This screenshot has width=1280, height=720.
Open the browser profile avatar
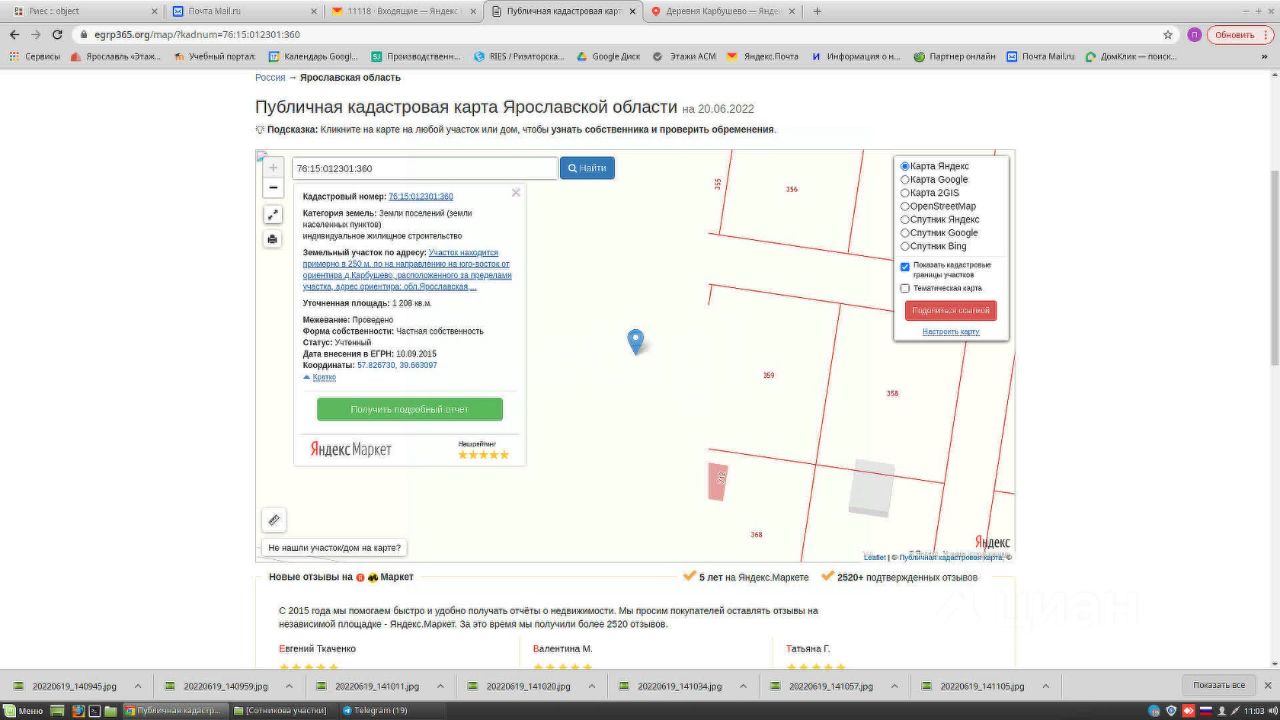[x=1194, y=34]
